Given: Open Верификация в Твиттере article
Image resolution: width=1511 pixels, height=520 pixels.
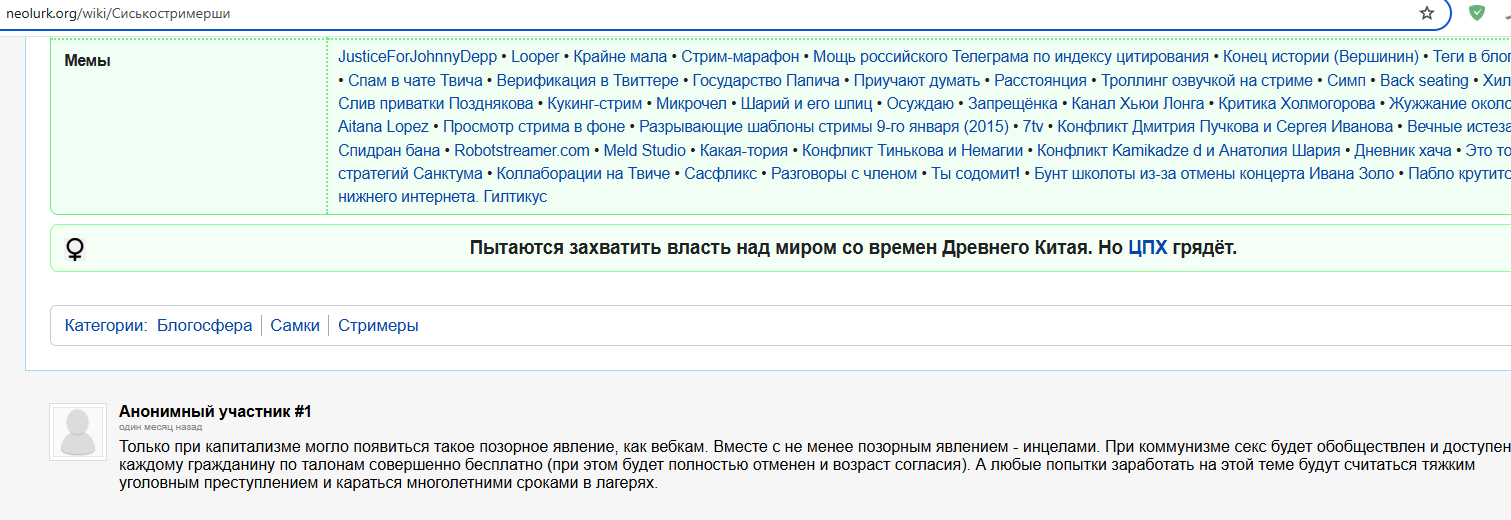Looking at the screenshot, I should point(587,81).
